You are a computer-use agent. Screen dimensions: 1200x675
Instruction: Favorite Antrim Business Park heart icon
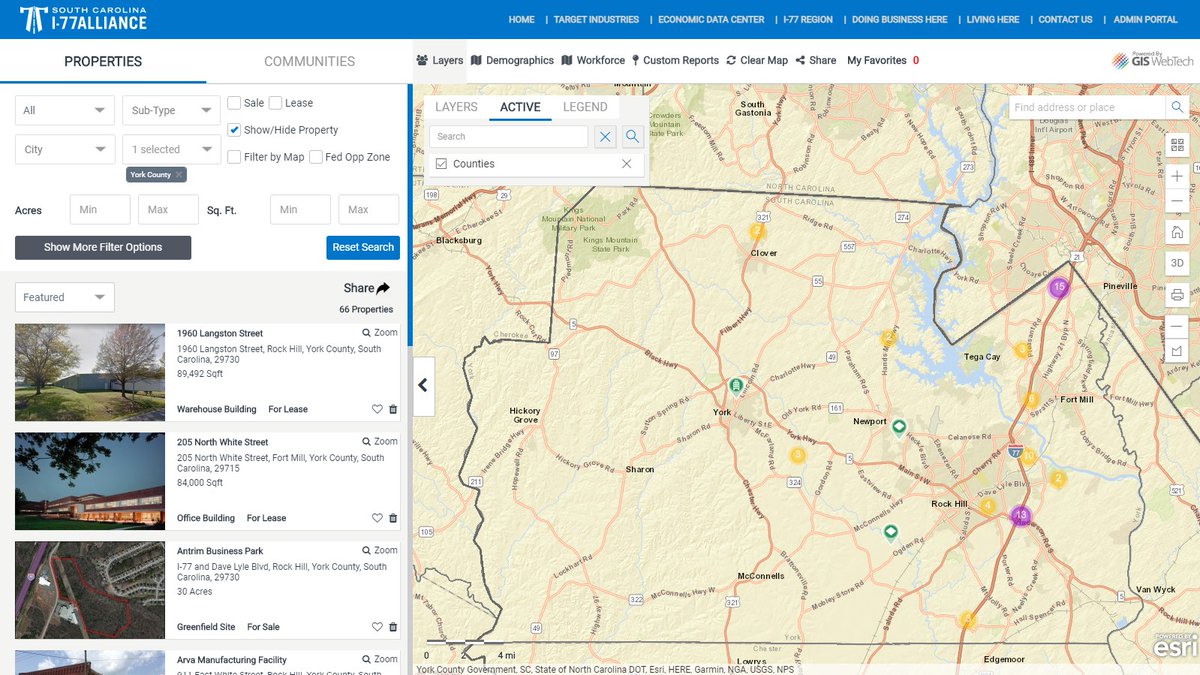[x=377, y=627]
